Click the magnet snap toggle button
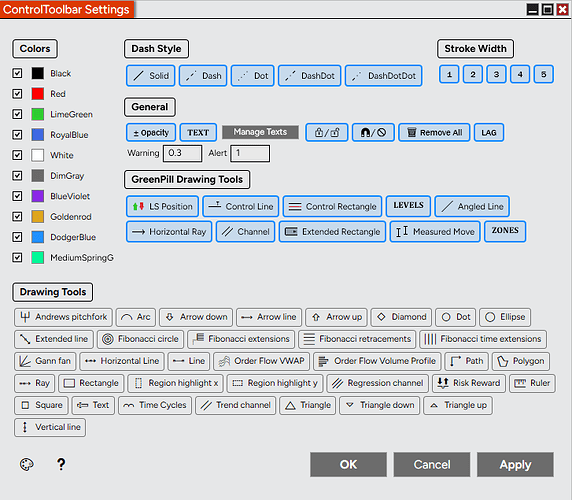 [x=373, y=132]
